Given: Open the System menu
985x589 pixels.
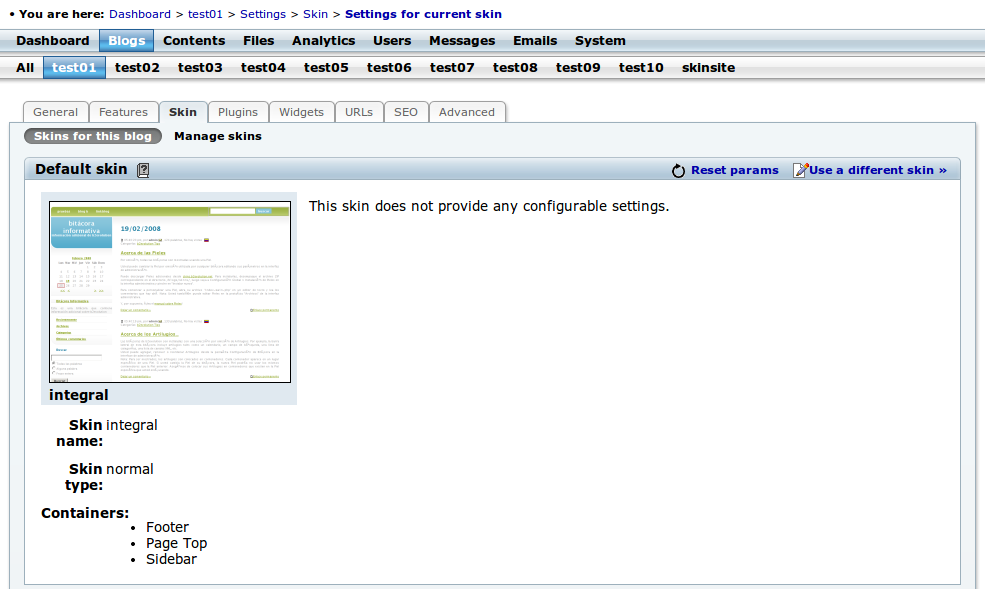Looking at the screenshot, I should tap(601, 41).
